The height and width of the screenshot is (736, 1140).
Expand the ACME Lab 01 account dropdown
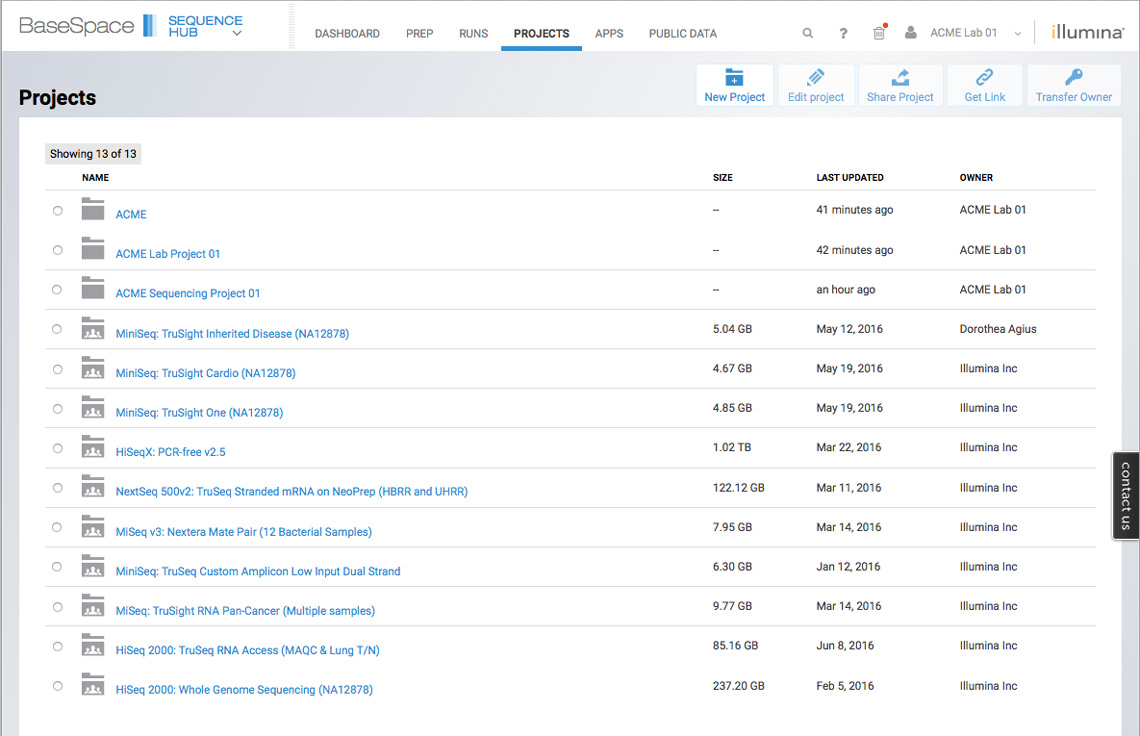click(1018, 32)
